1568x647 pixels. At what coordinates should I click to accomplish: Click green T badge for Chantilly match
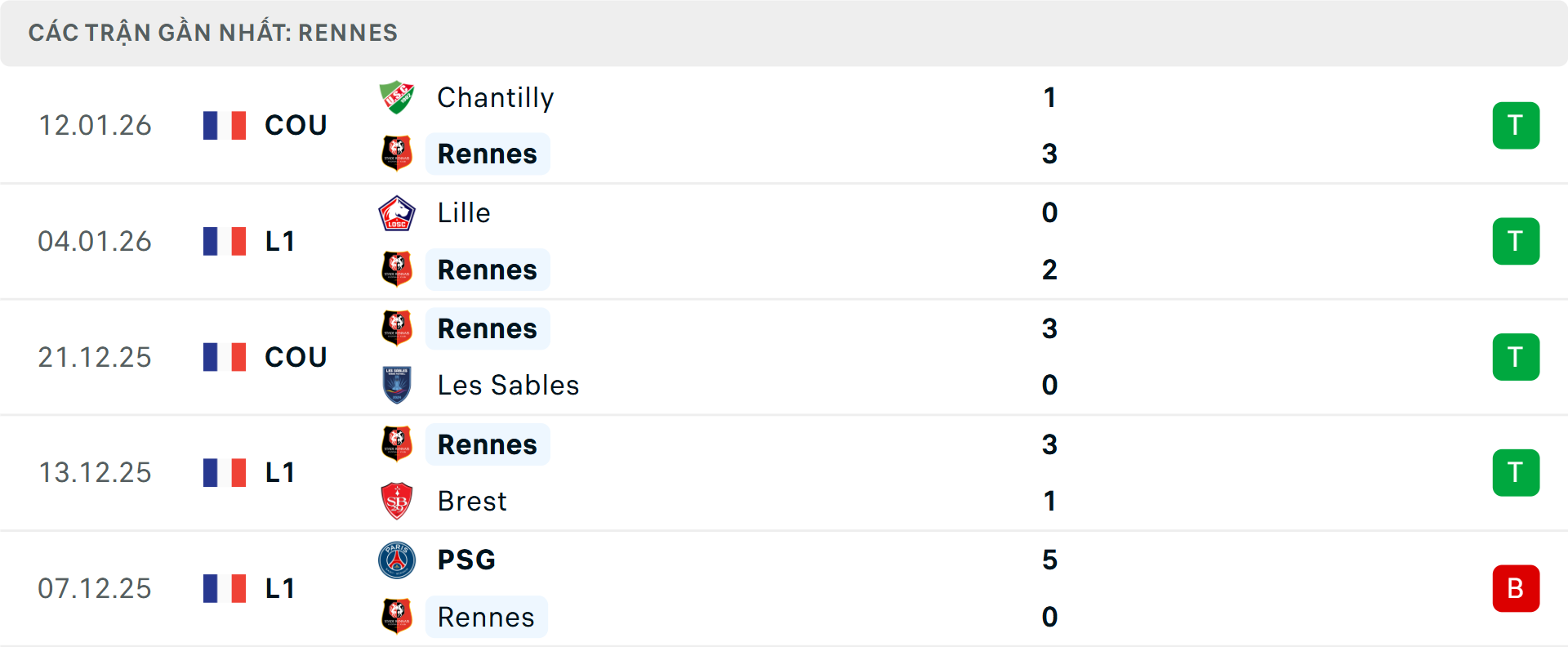[x=1516, y=126]
